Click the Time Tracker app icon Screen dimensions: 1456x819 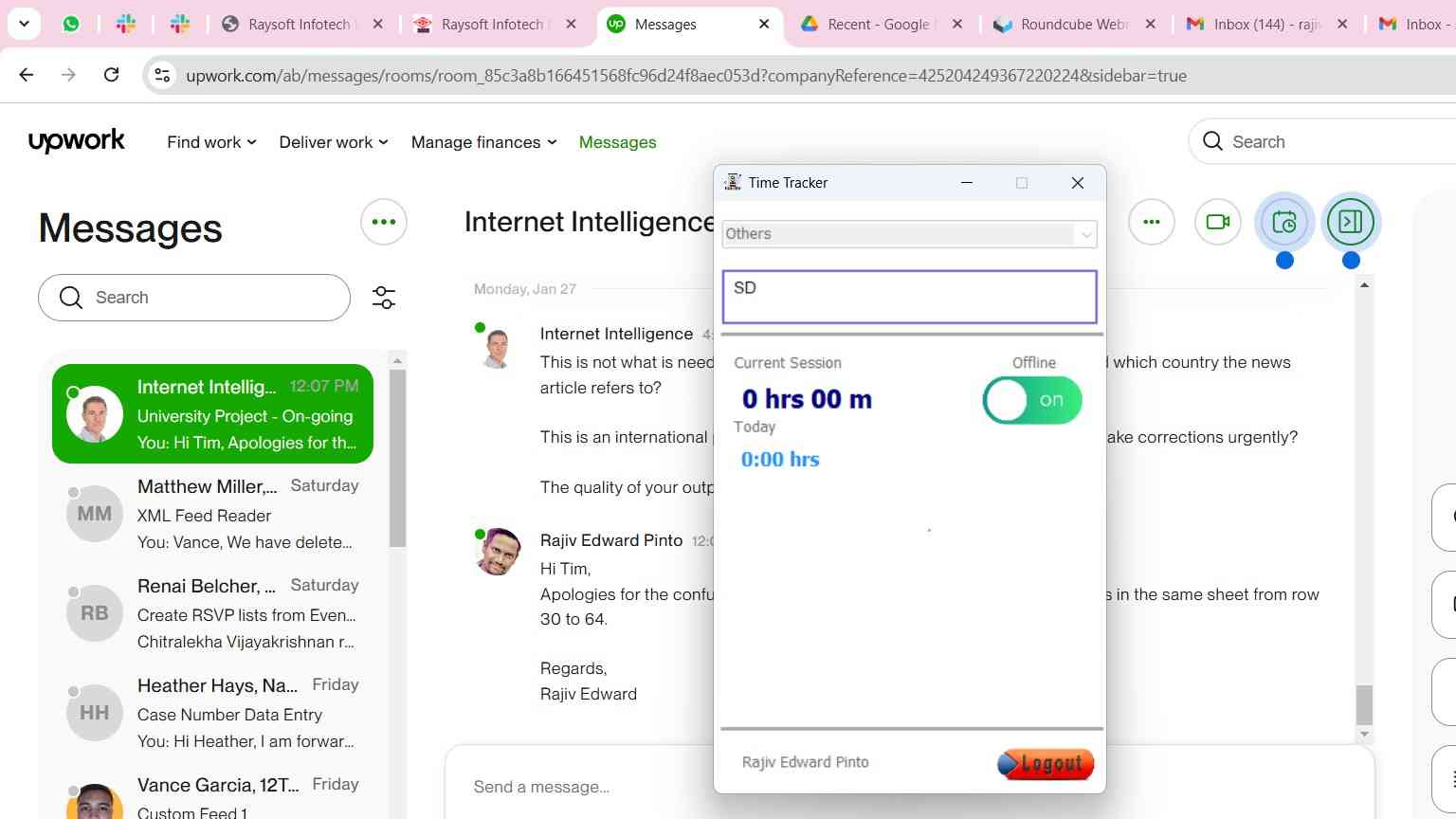point(732,182)
